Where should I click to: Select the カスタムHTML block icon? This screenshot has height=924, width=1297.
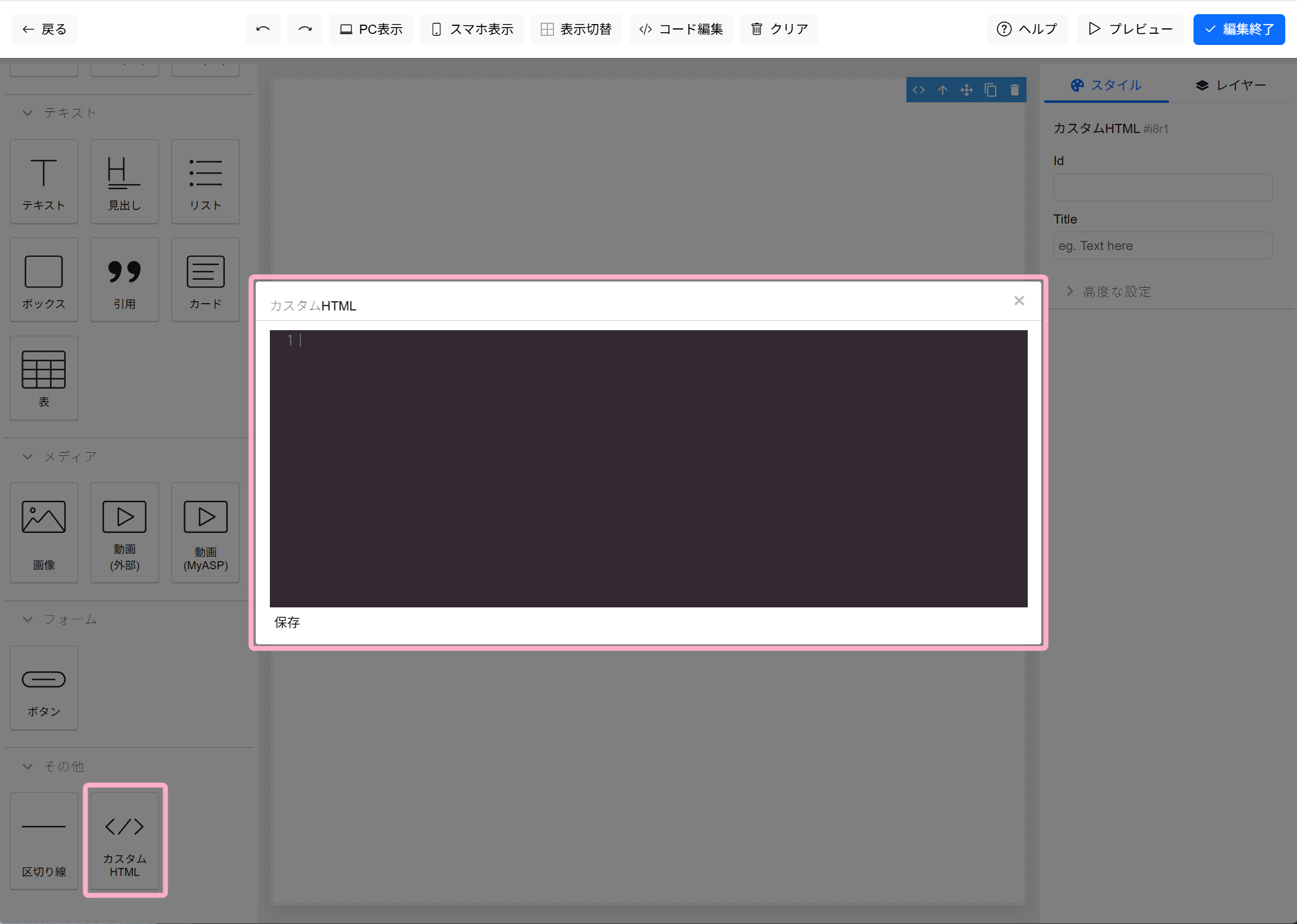[x=124, y=840]
